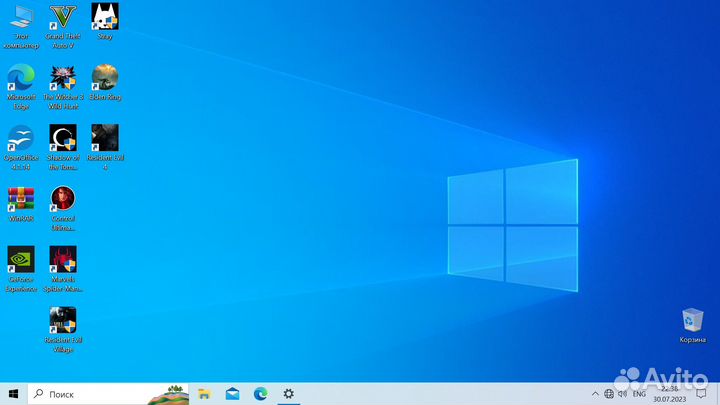Launch Edge from the taskbar
Viewport: 720px width, 405px height.
tap(260, 394)
